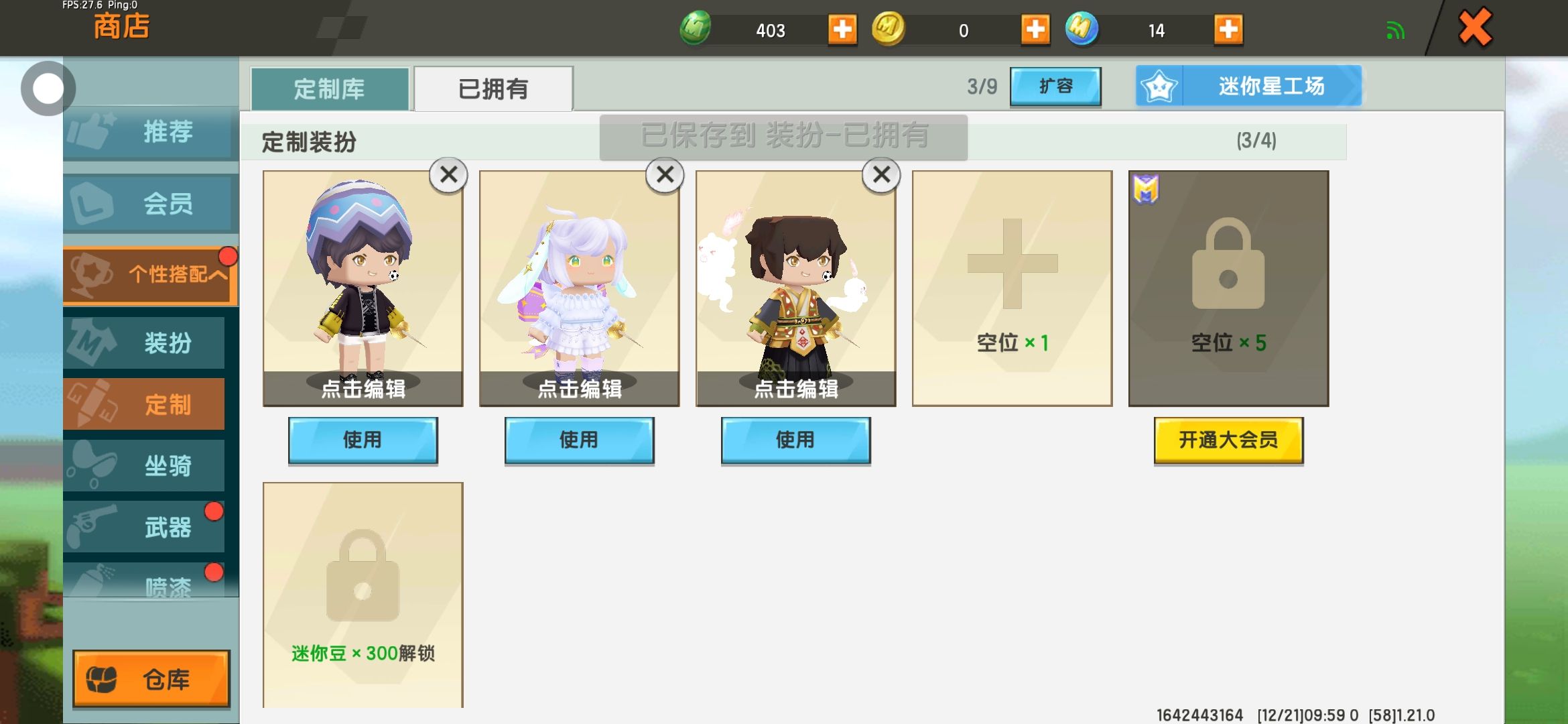This screenshot has height=724, width=1568.
Task: Click the plus next to green mini beans
Action: tap(842, 30)
